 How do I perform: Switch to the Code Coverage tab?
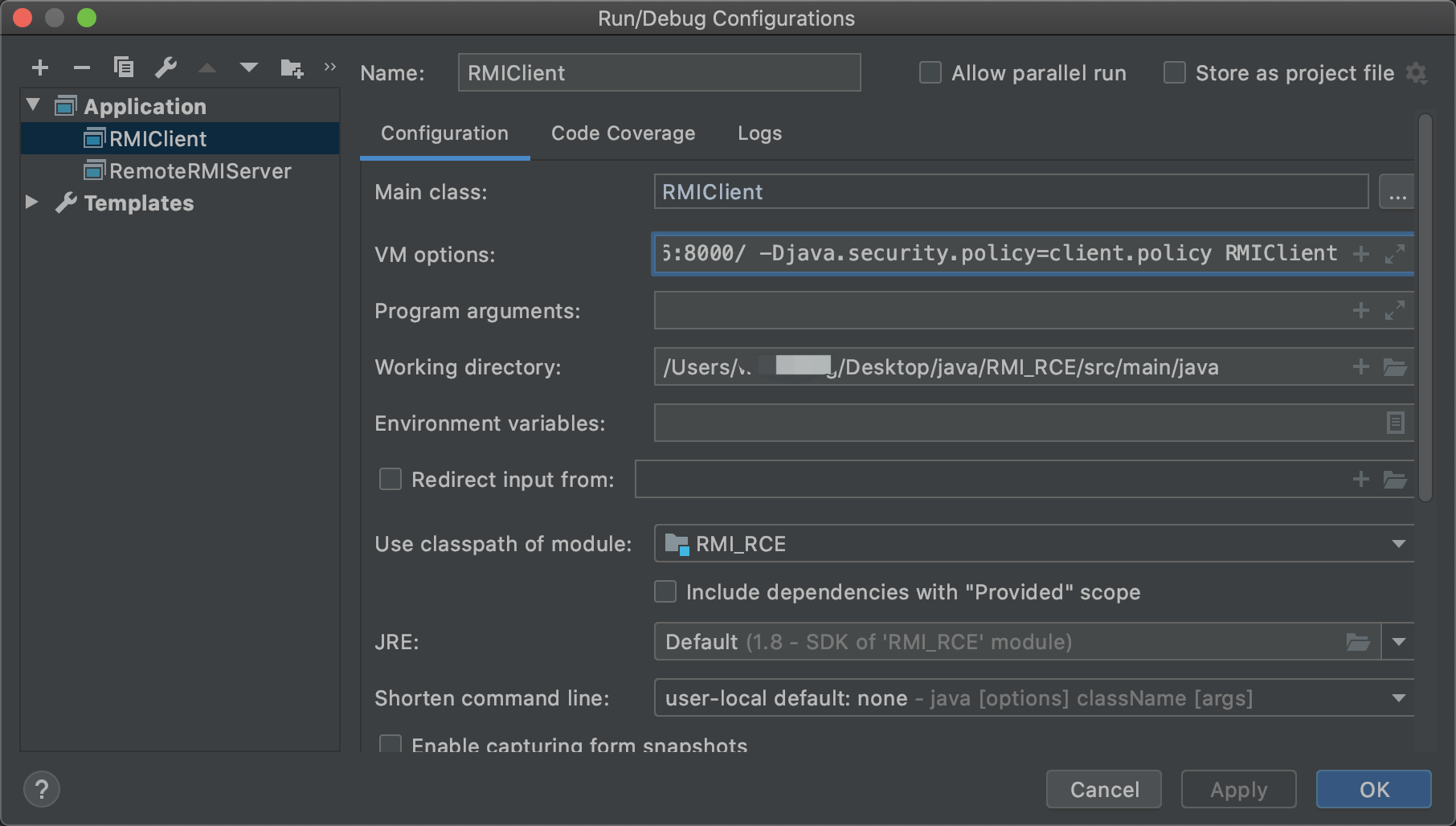click(x=623, y=133)
